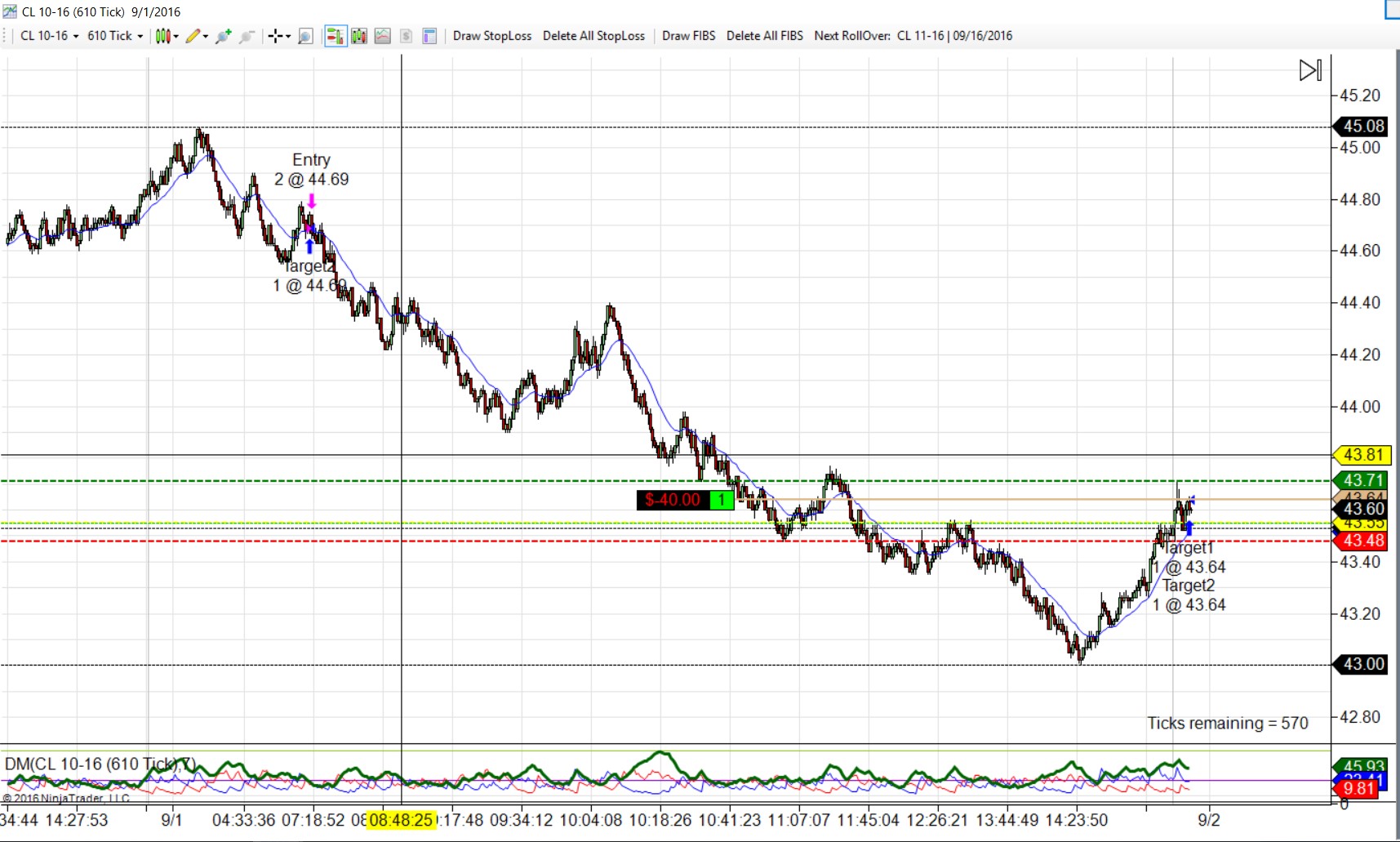Open the zoom frame magnifier icon
Image resolution: width=1400 pixels, height=842 pixels.
click(x=305, y=36)
